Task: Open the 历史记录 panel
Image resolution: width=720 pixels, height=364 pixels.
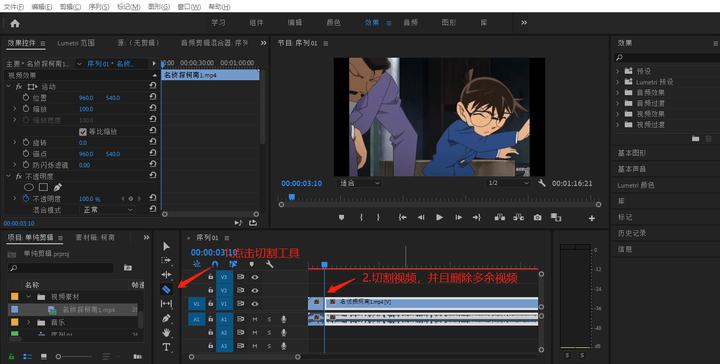Action: (x=632, y=233)
